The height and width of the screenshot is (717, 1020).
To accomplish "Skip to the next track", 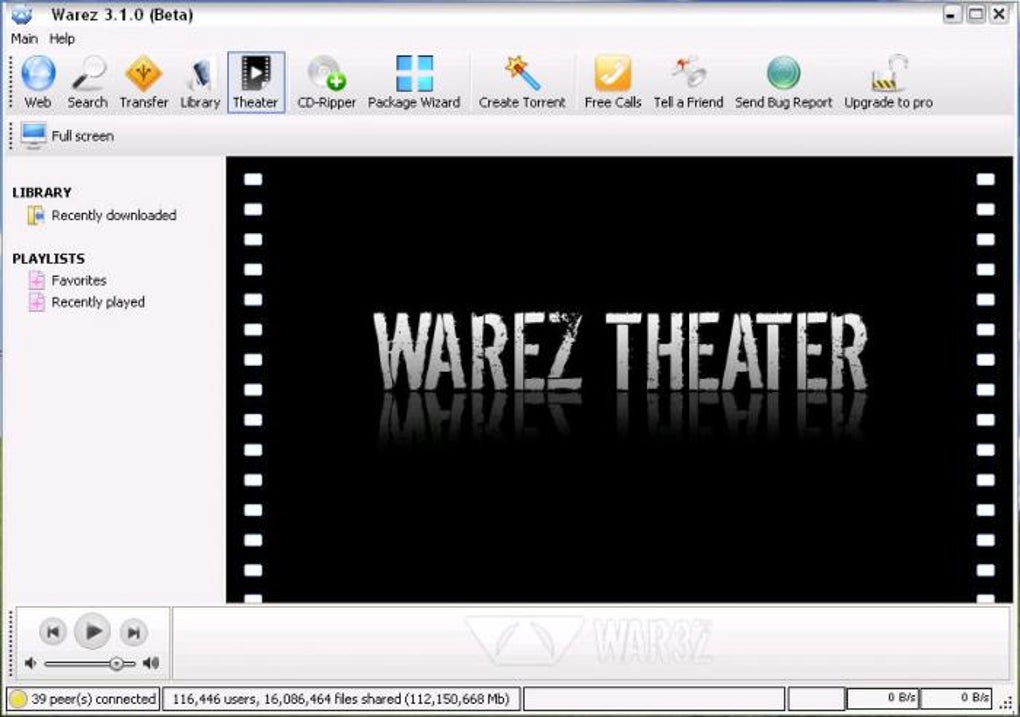I will (x=133, y=632).
